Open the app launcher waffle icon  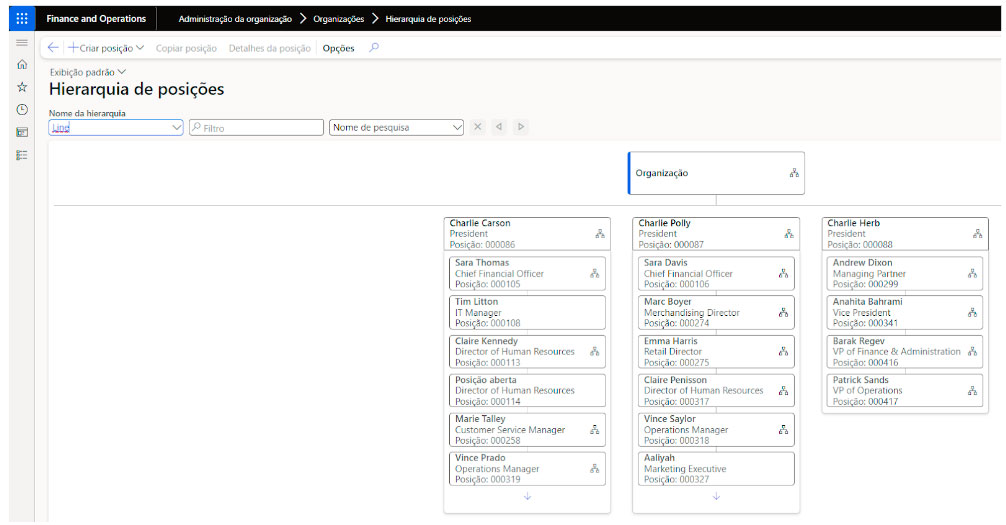click(22, 18)
